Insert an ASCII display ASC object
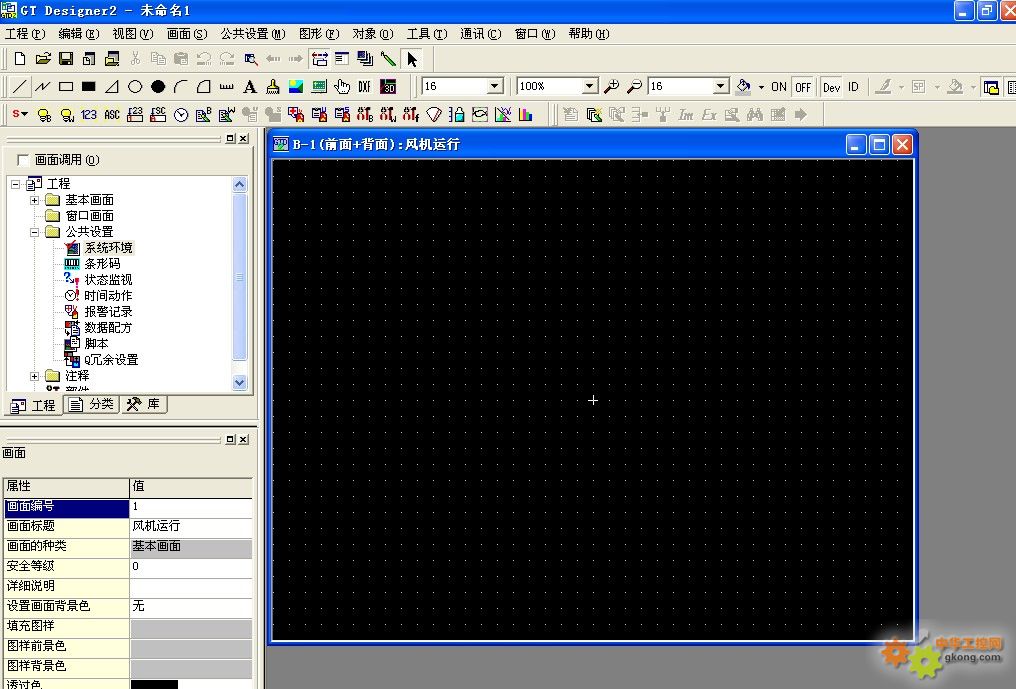This screenshot has height=689, width=1016. [111, 115]
